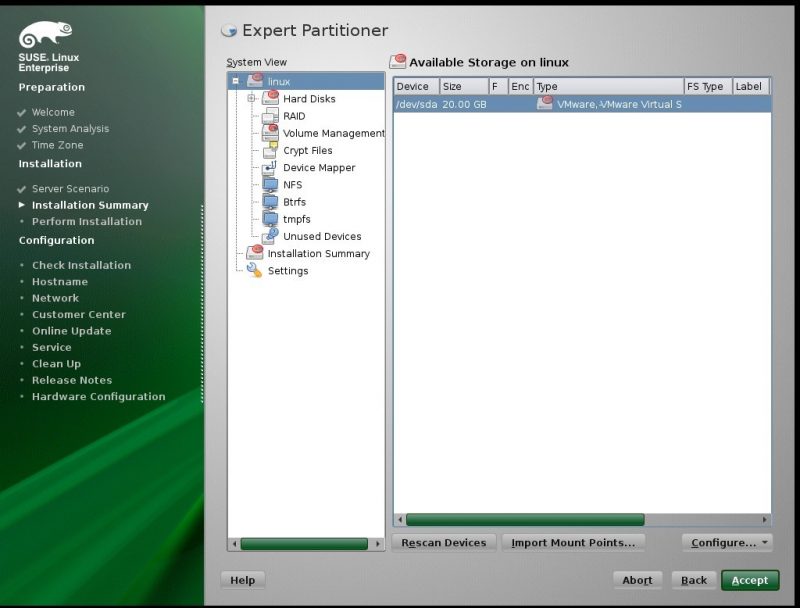Click the storage table horizontal scrollbar

525,520
